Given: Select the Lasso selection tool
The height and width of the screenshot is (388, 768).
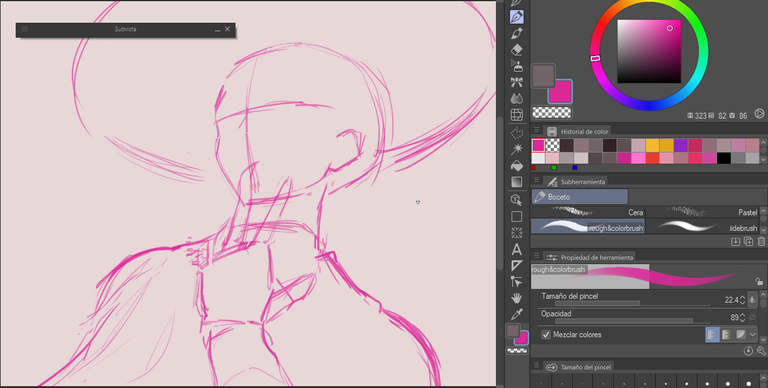Looking at the screenshot, I should [x=516, y=133].
